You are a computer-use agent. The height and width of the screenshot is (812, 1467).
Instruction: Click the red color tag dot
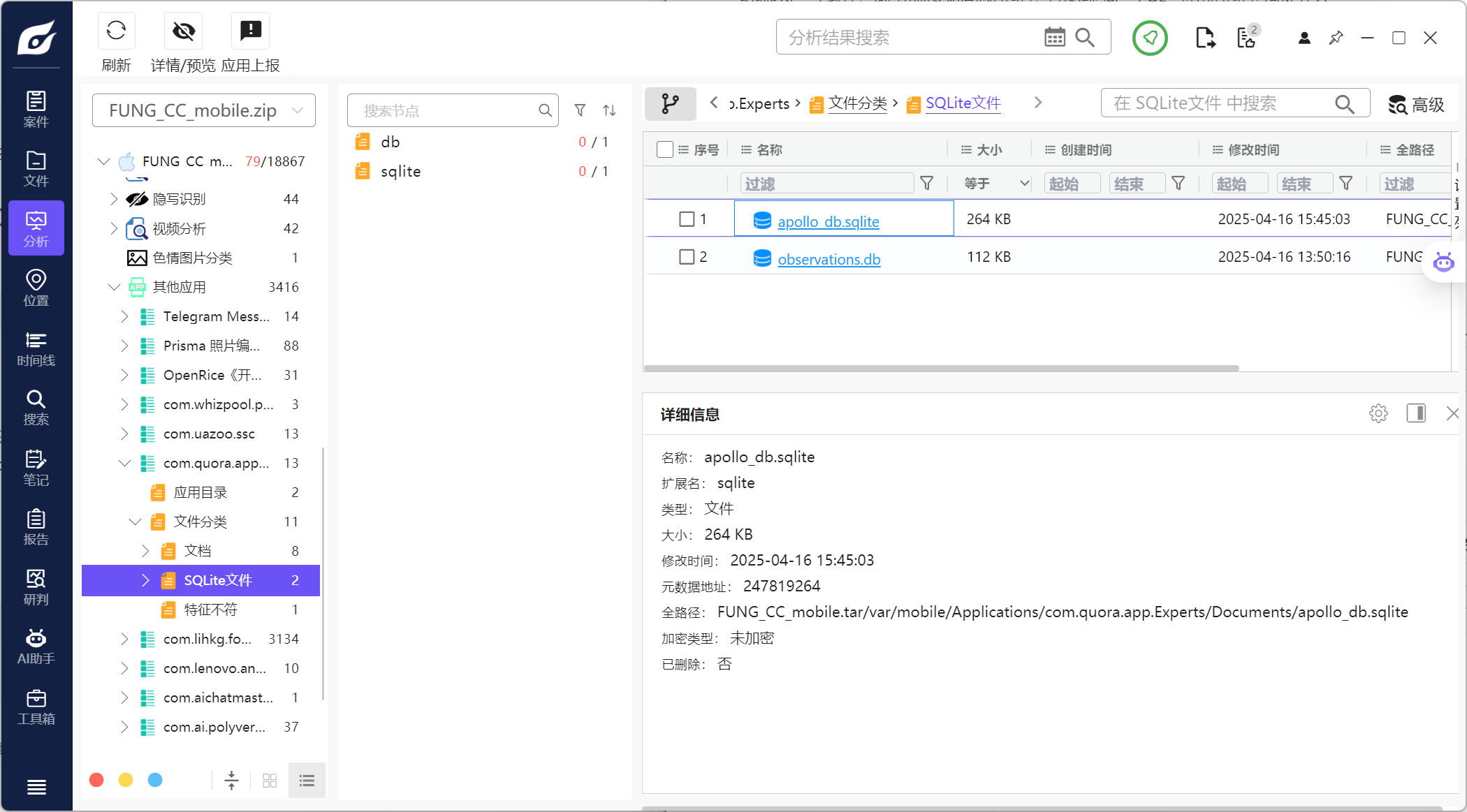[x=97, y=780]
